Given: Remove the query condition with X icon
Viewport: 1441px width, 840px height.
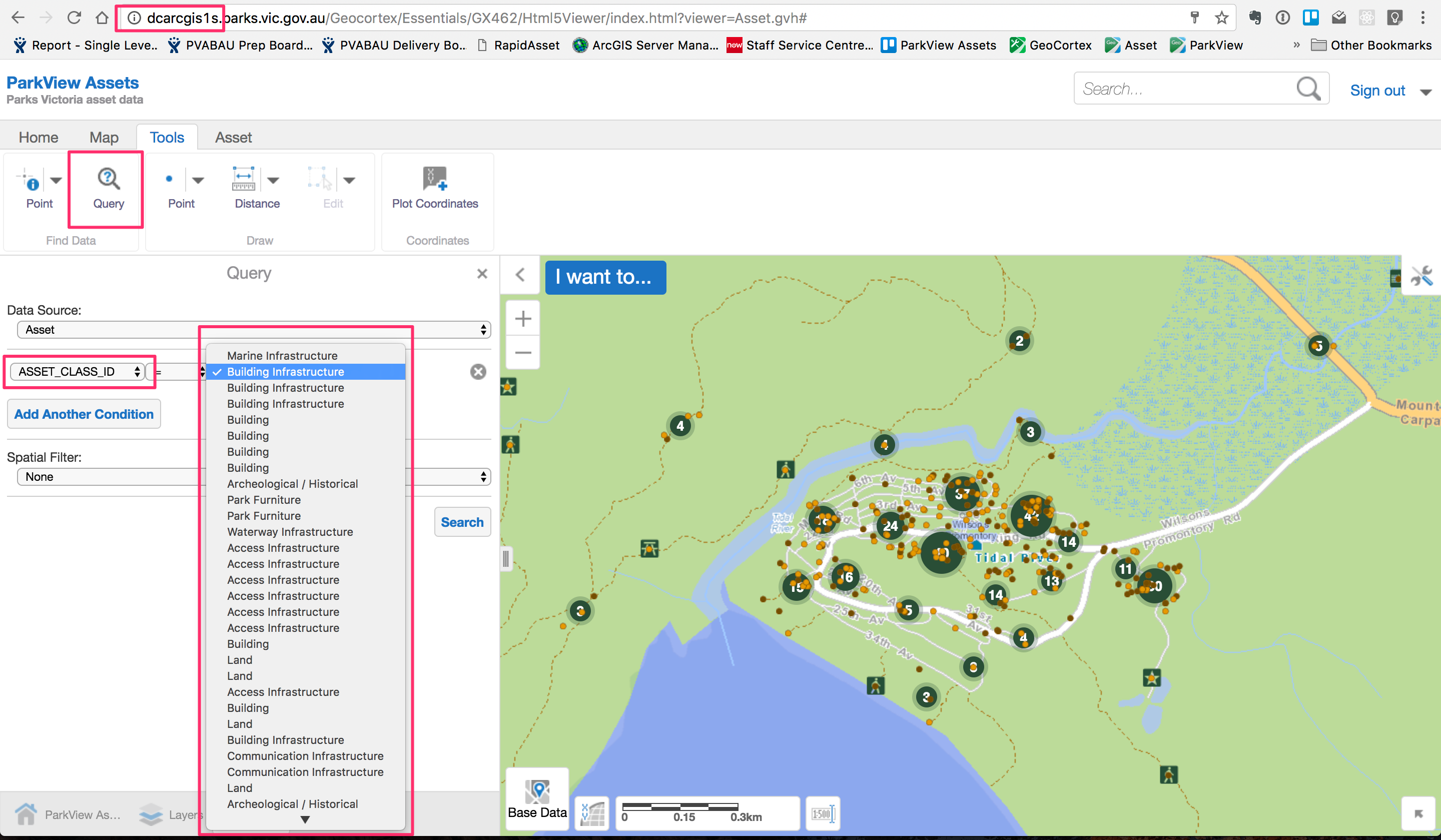Looking at the screenshot, I should tap(478, 372).
